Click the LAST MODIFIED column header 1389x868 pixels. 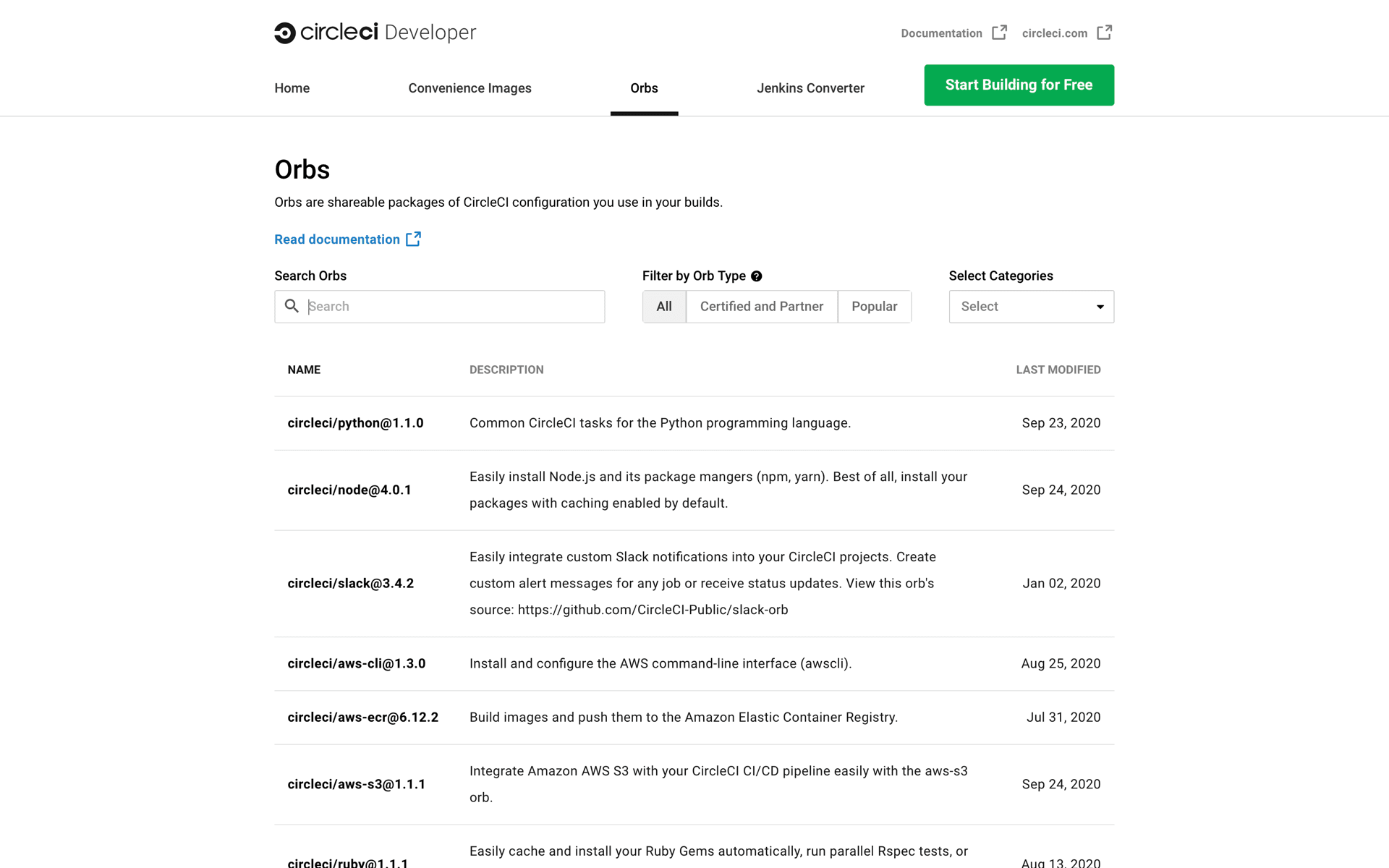[x=1058, y=370]
